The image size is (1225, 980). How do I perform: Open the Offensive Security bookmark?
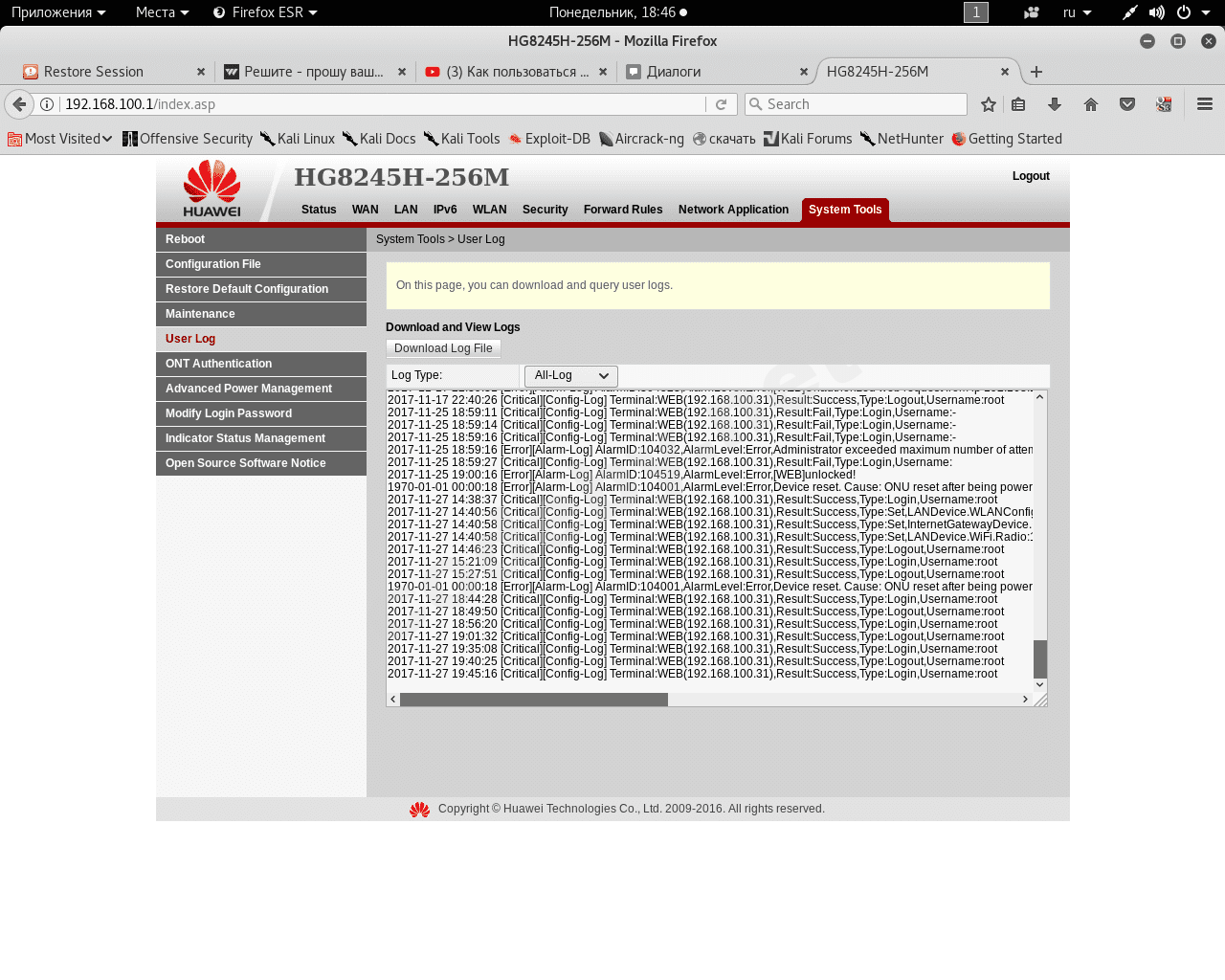[x=188, y=139]
